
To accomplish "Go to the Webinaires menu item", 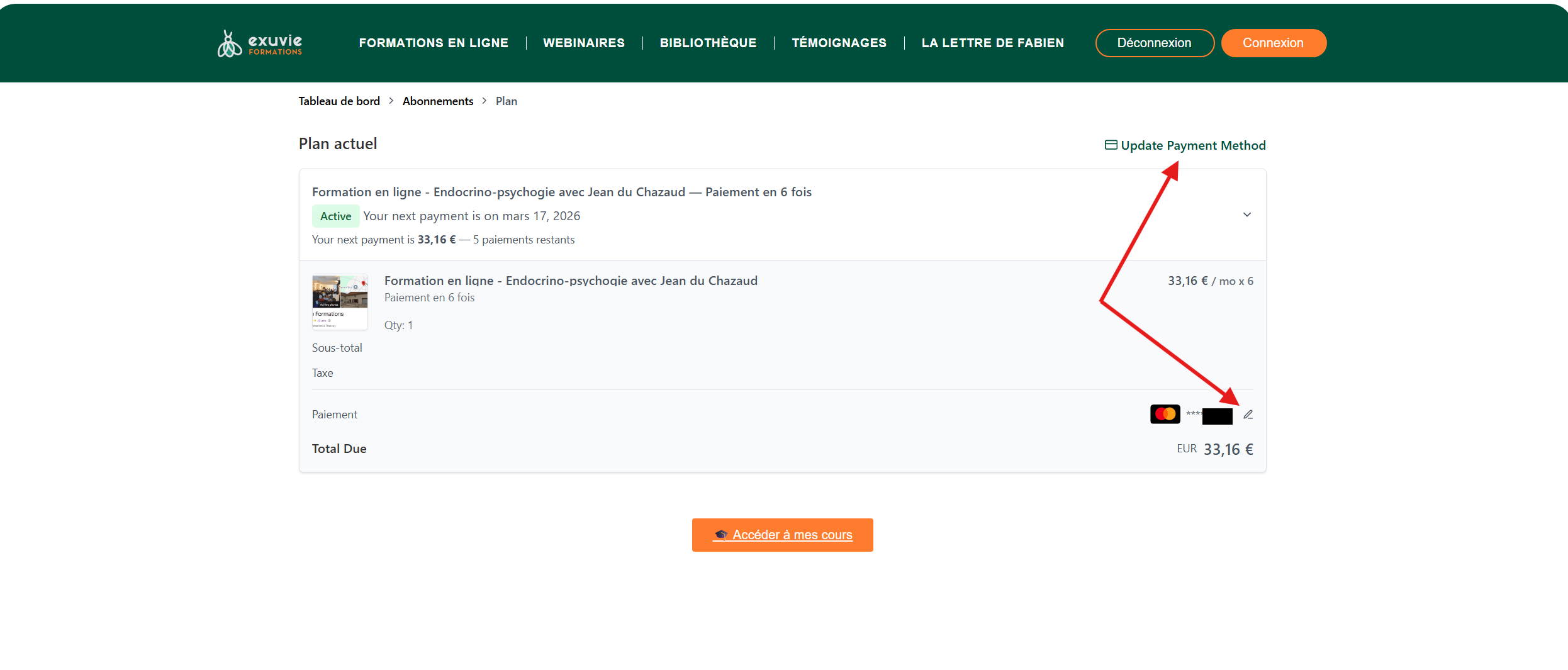I will pyautogui.click(x=583, y=43).
